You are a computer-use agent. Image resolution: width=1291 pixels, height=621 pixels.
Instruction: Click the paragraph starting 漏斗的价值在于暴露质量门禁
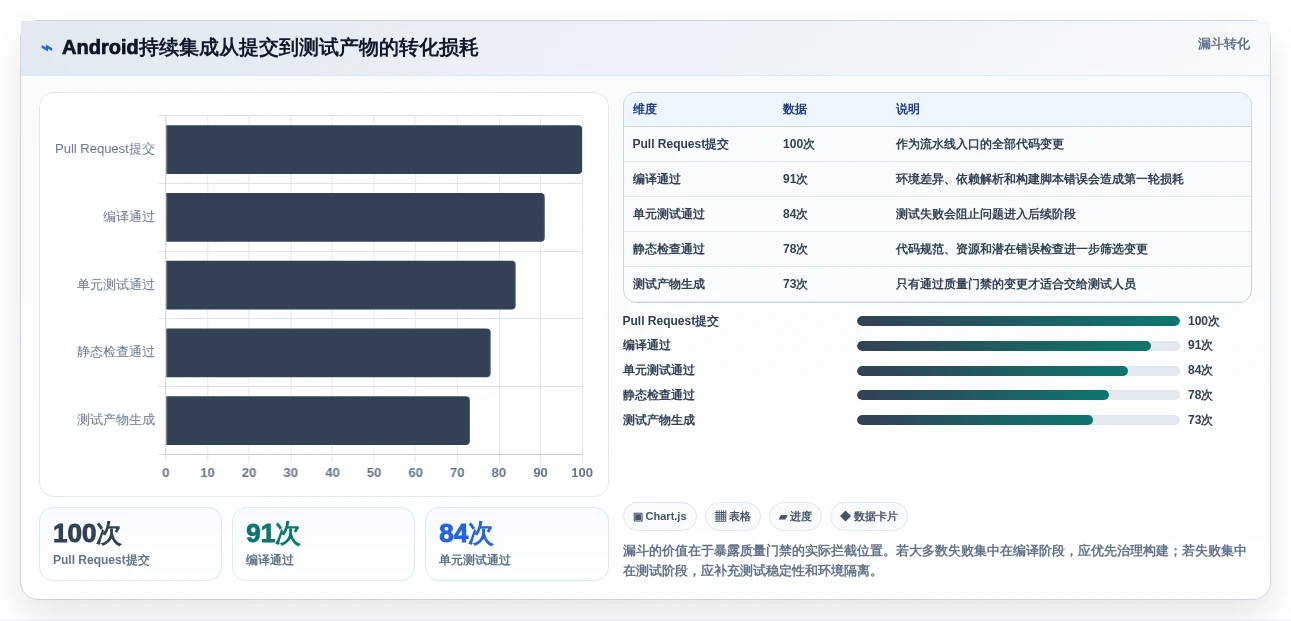coord(935,561)
